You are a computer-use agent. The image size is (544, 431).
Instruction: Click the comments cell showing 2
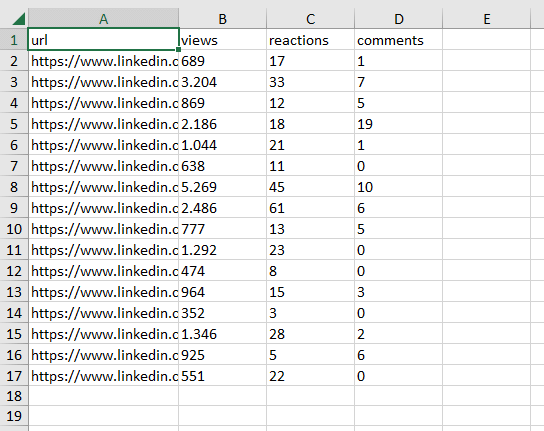(x=399, y=334)
